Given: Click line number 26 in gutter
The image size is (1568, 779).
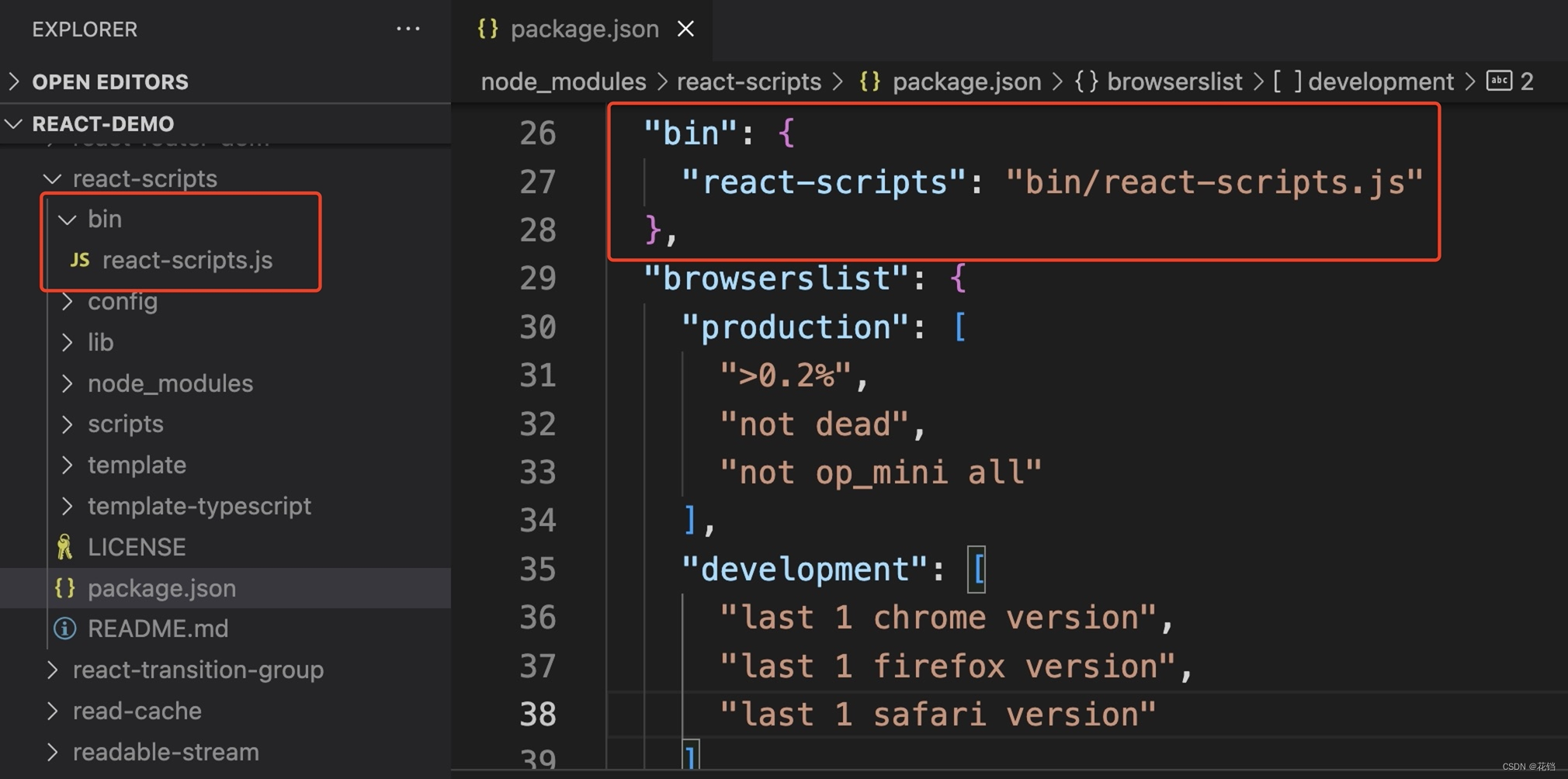Looking at the screenshot, I should click(x=538, y=133).
